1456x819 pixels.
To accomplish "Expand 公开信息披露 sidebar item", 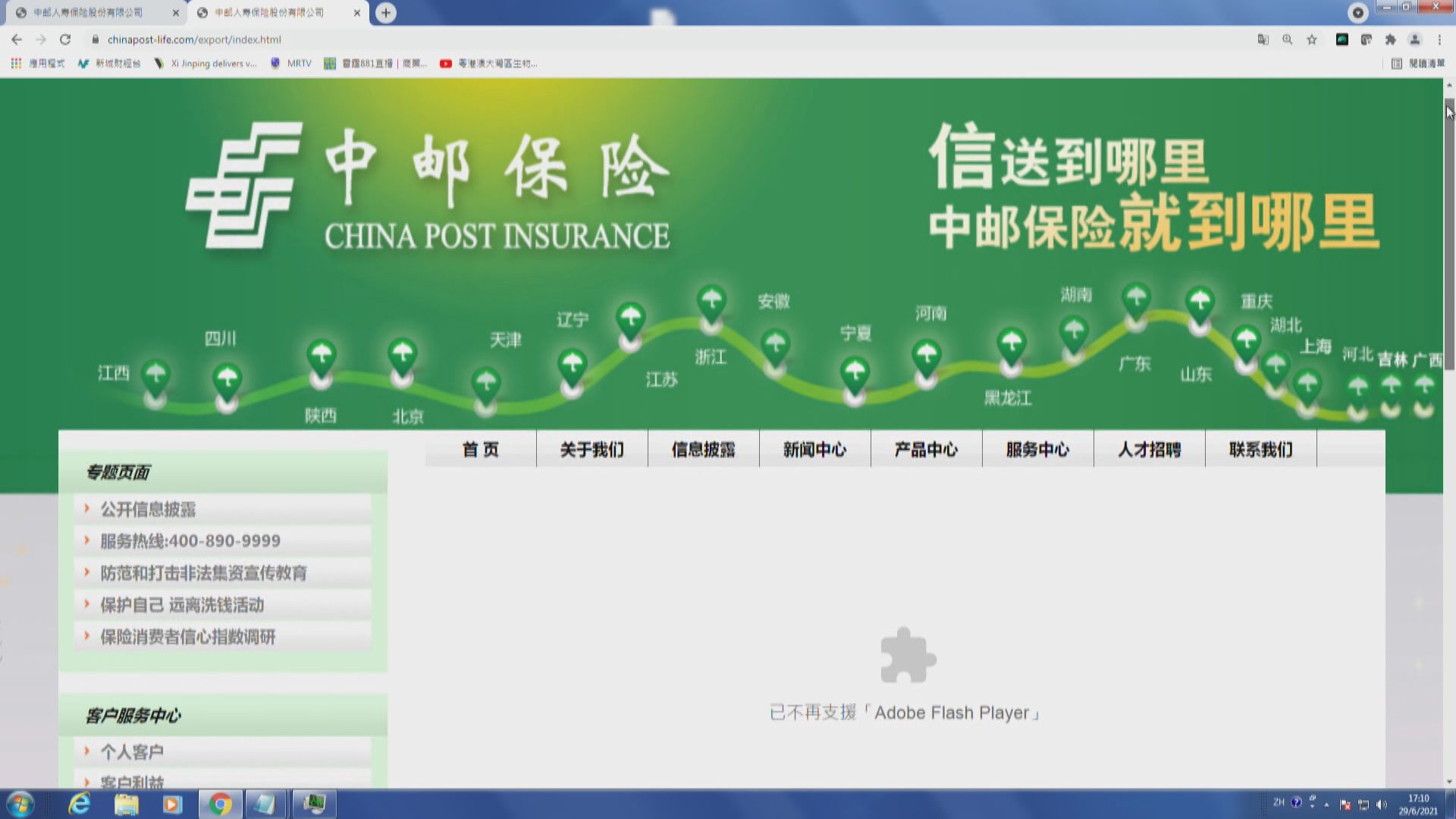I will tap(148, 510).
